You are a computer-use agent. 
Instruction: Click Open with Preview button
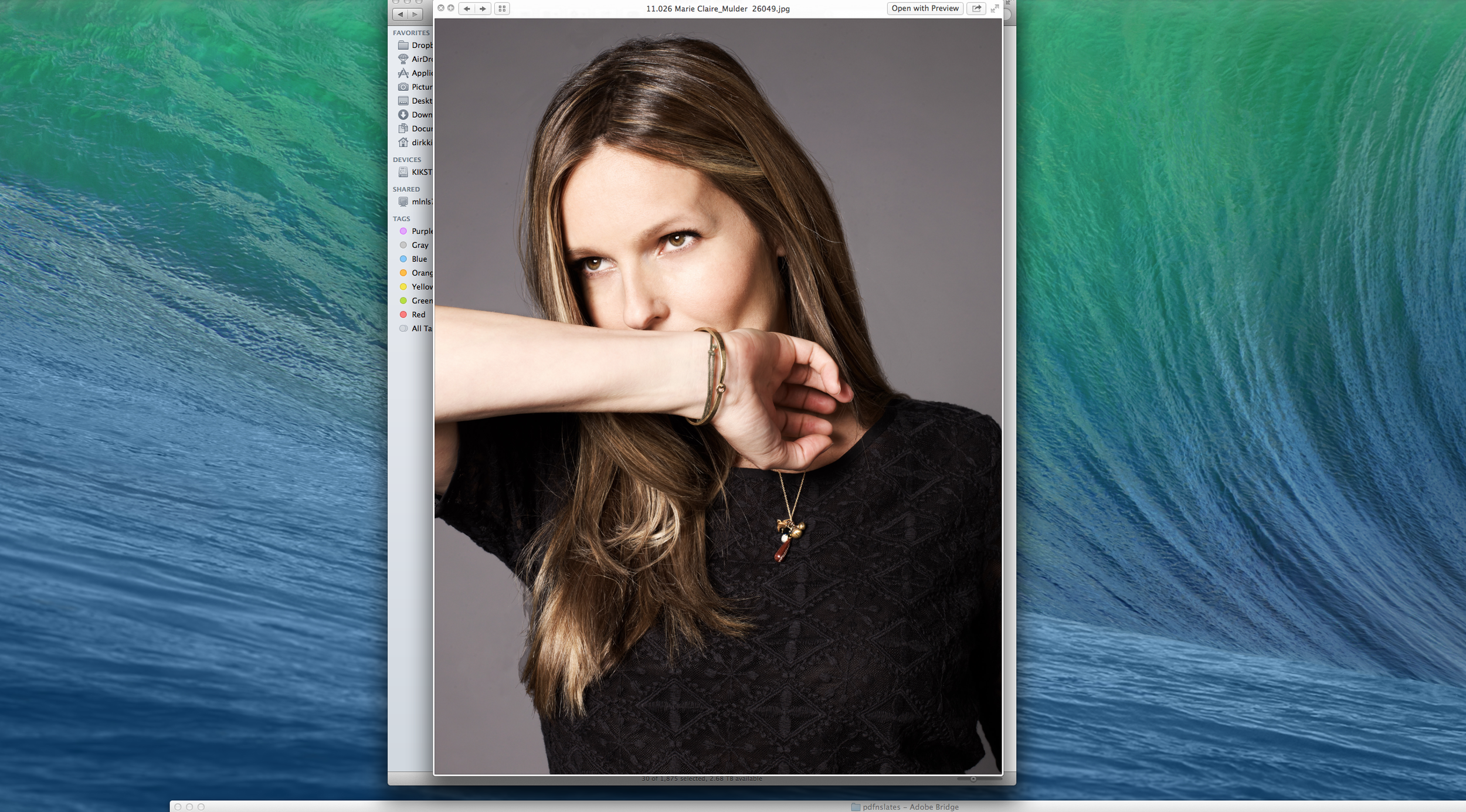click(925, 9)
